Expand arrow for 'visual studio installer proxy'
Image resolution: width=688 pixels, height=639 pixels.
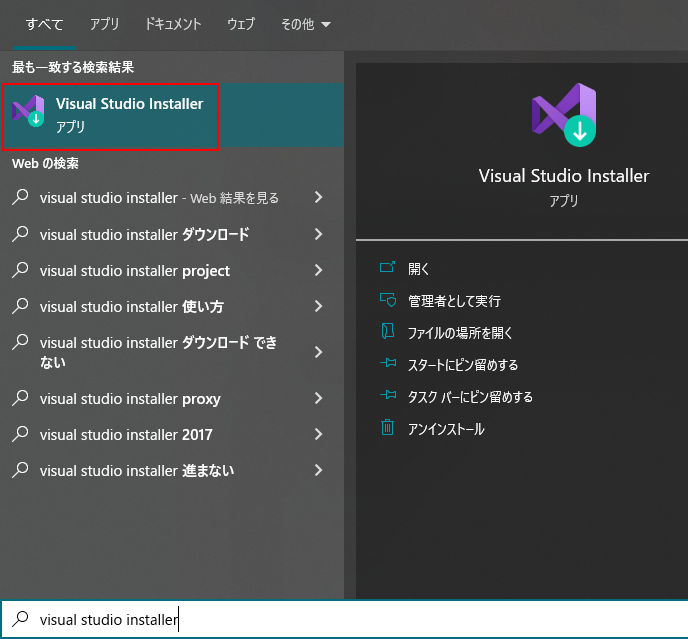pos(318,399)
